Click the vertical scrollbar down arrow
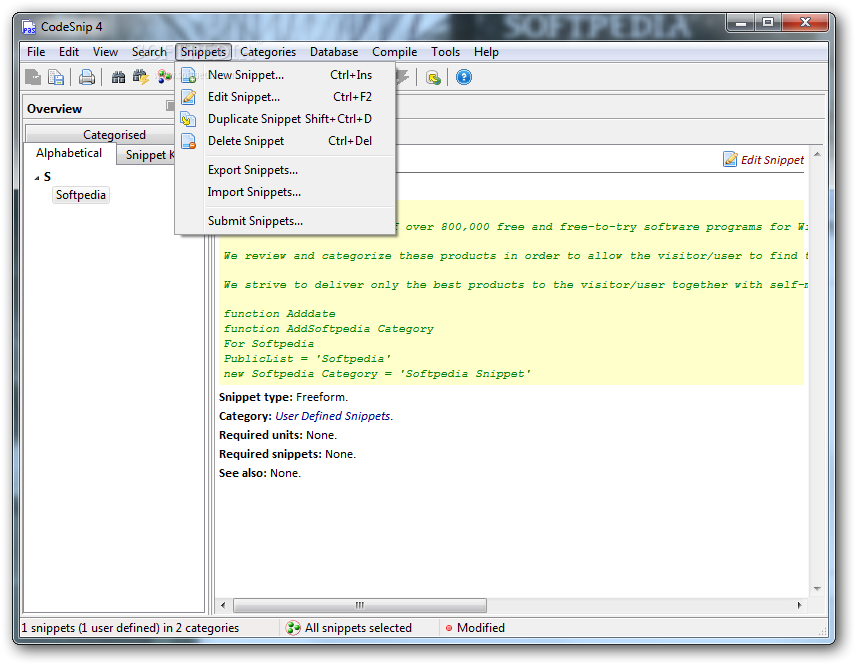Screen dimensions: 856x665 [x=817, y=589]
